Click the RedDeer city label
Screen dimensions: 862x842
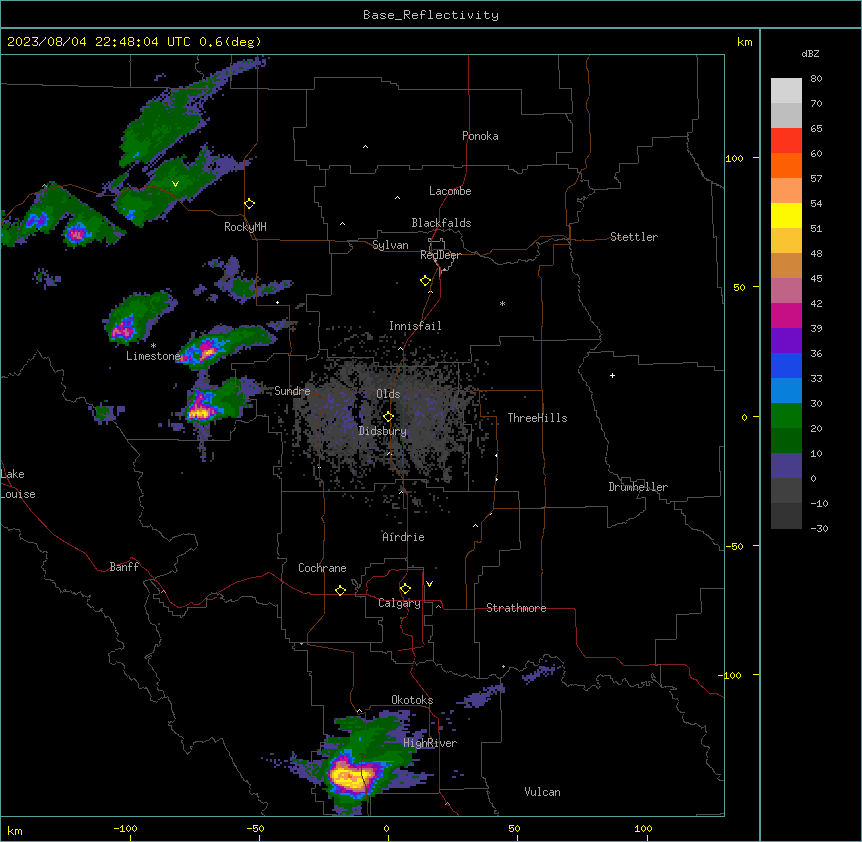pyautogui.click(x=440, y=255)
